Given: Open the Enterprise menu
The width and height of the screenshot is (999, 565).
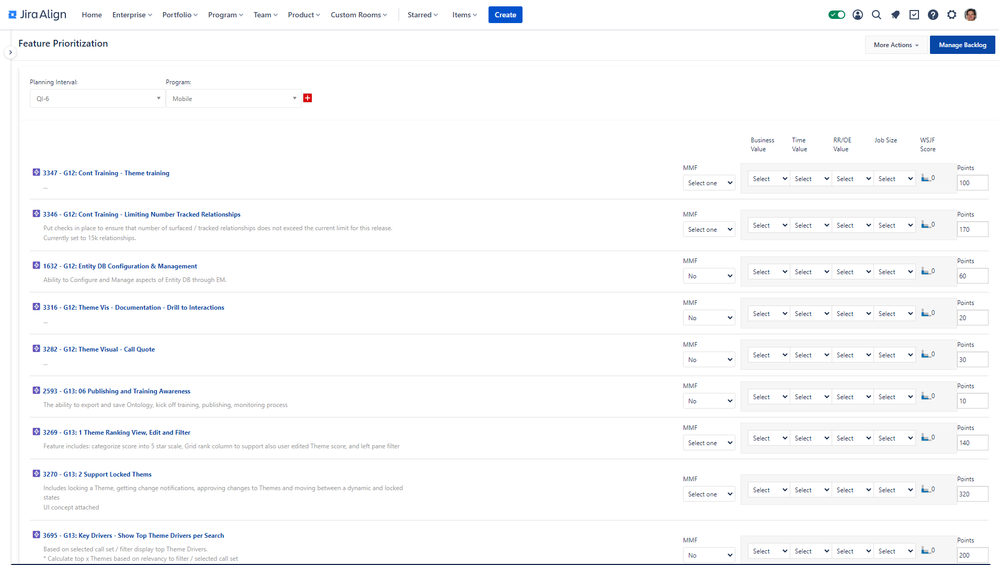Looking at the screenshot, I should 132,15.
